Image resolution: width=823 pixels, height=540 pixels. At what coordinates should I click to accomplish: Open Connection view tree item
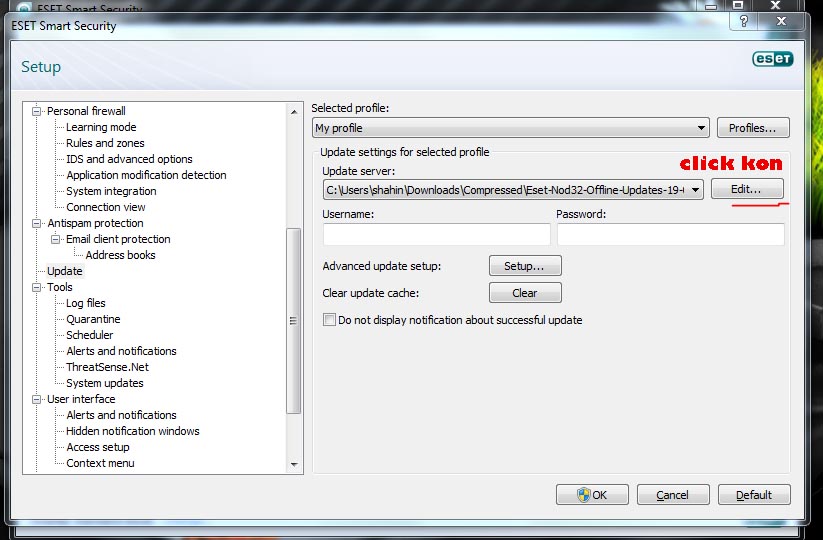pyautogui.click(x=105, y=207)
